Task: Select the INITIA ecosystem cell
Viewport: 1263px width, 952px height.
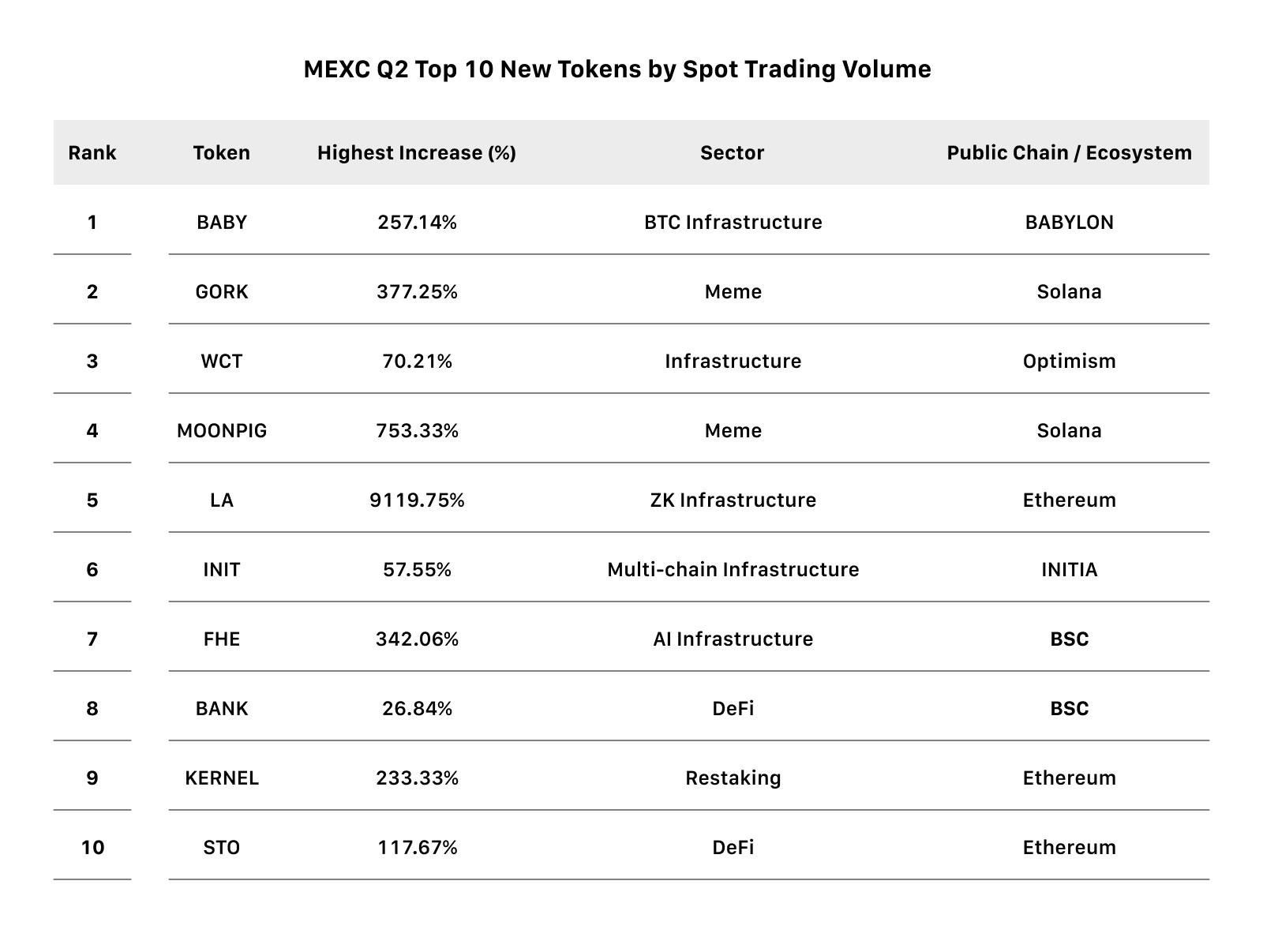Action: click(1070, 570)
